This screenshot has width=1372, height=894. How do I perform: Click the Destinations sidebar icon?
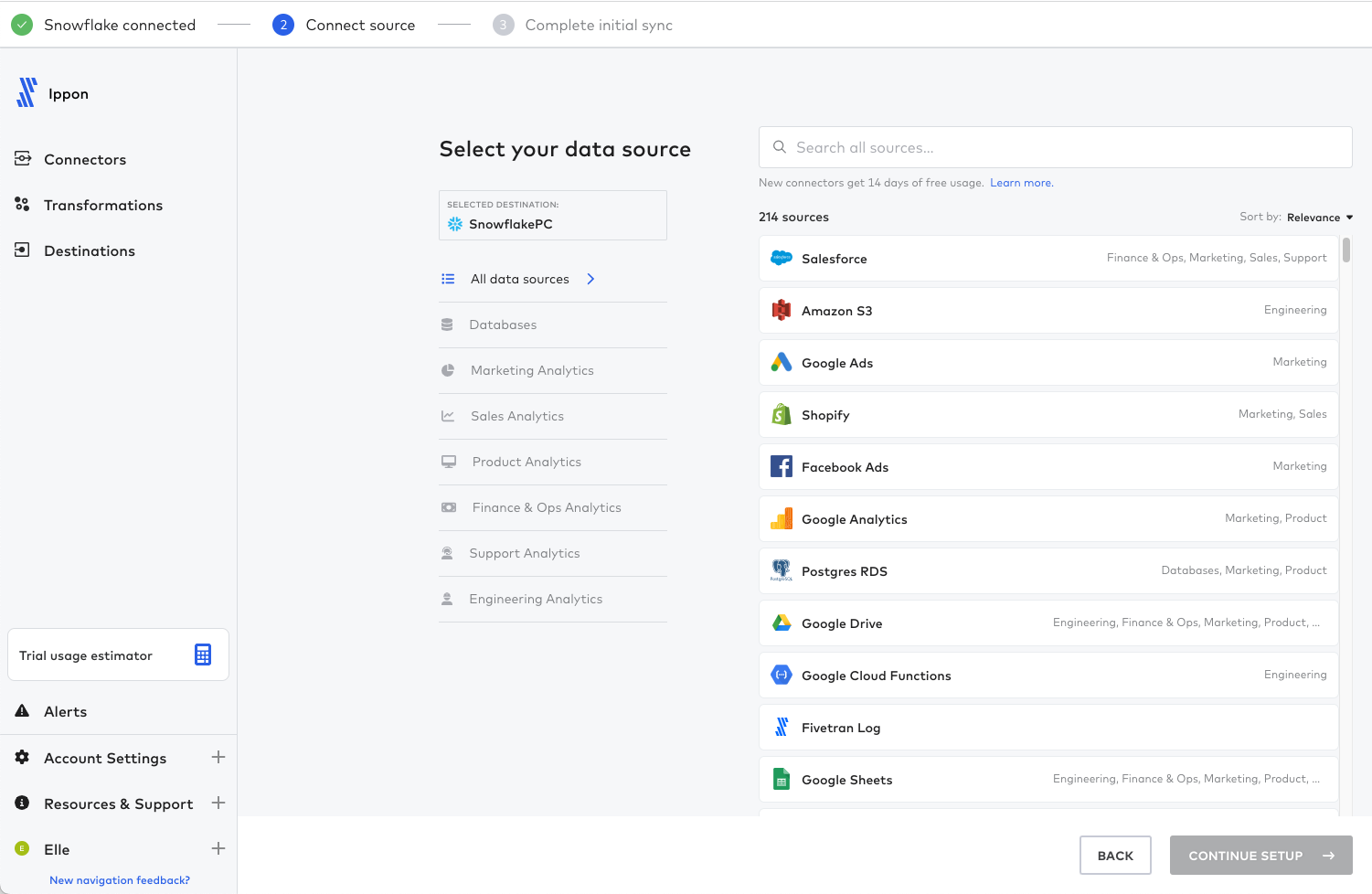23,250
